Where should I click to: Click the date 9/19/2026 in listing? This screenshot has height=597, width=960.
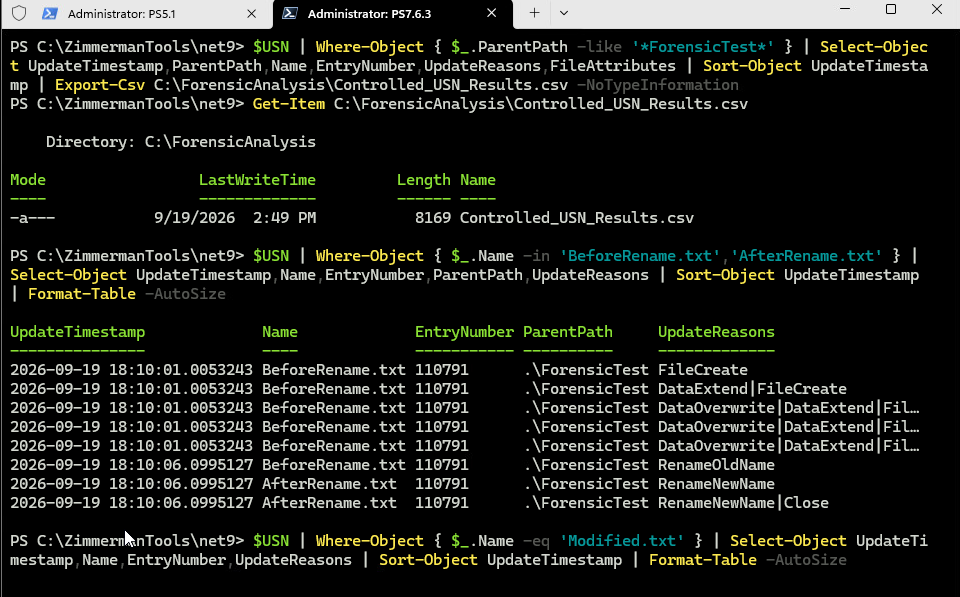pos(195,218)
